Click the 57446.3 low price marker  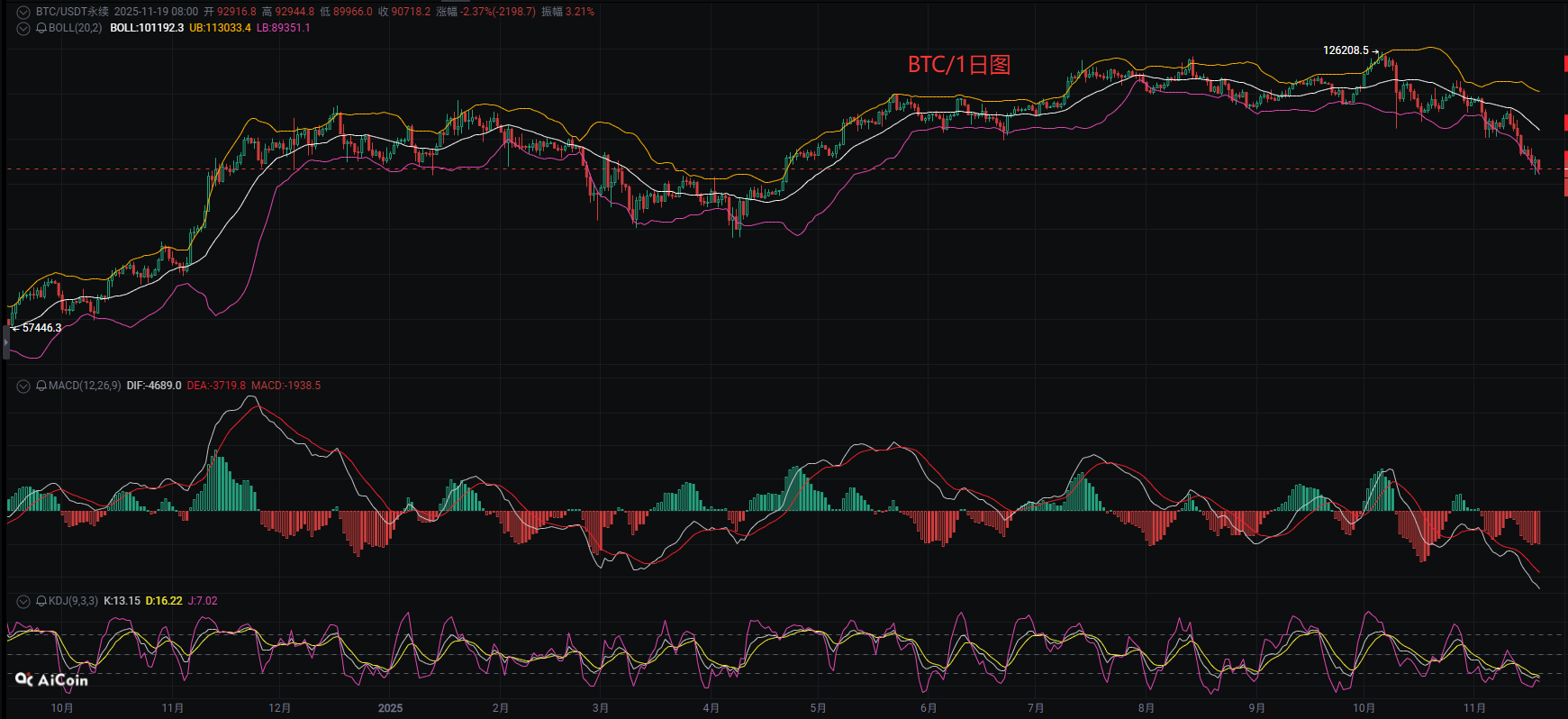point(41,328)
